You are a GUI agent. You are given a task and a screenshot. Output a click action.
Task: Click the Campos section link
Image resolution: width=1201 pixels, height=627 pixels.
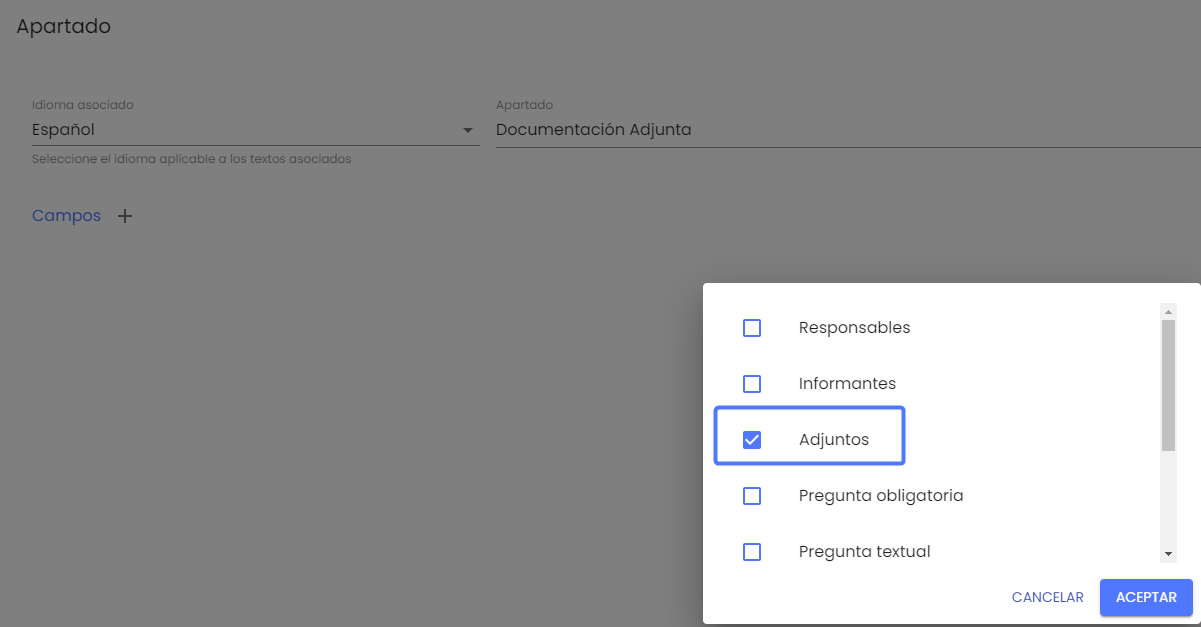[x=66, y=216]
